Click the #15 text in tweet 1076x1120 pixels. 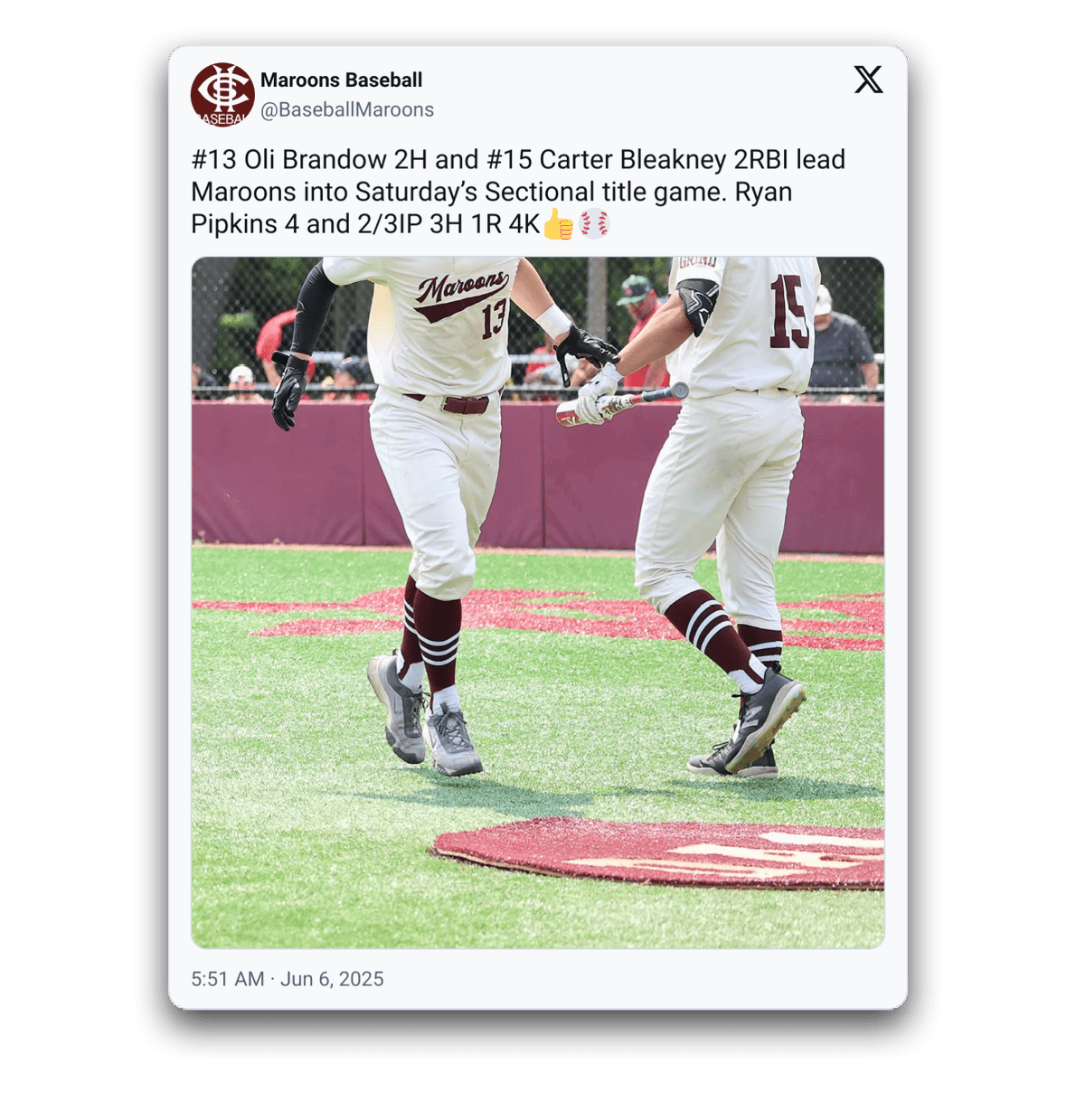[x=509, y=160]
